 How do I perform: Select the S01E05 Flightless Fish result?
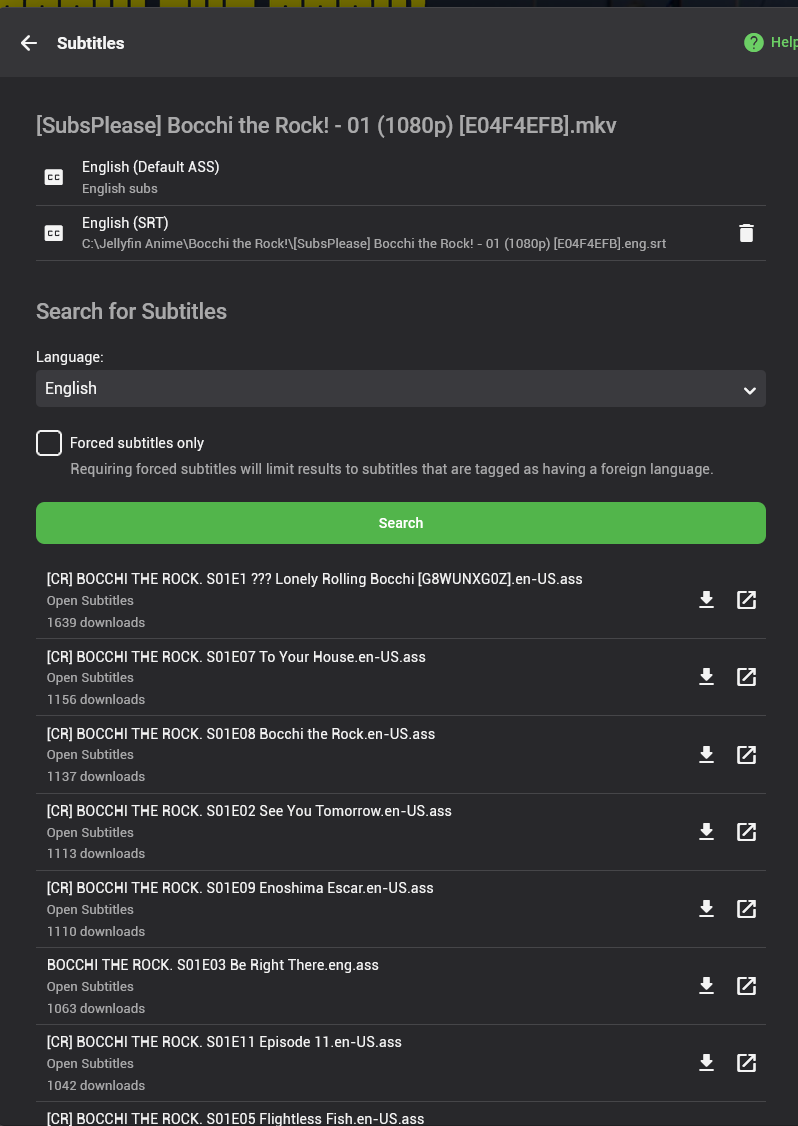tap(235, 1118)
